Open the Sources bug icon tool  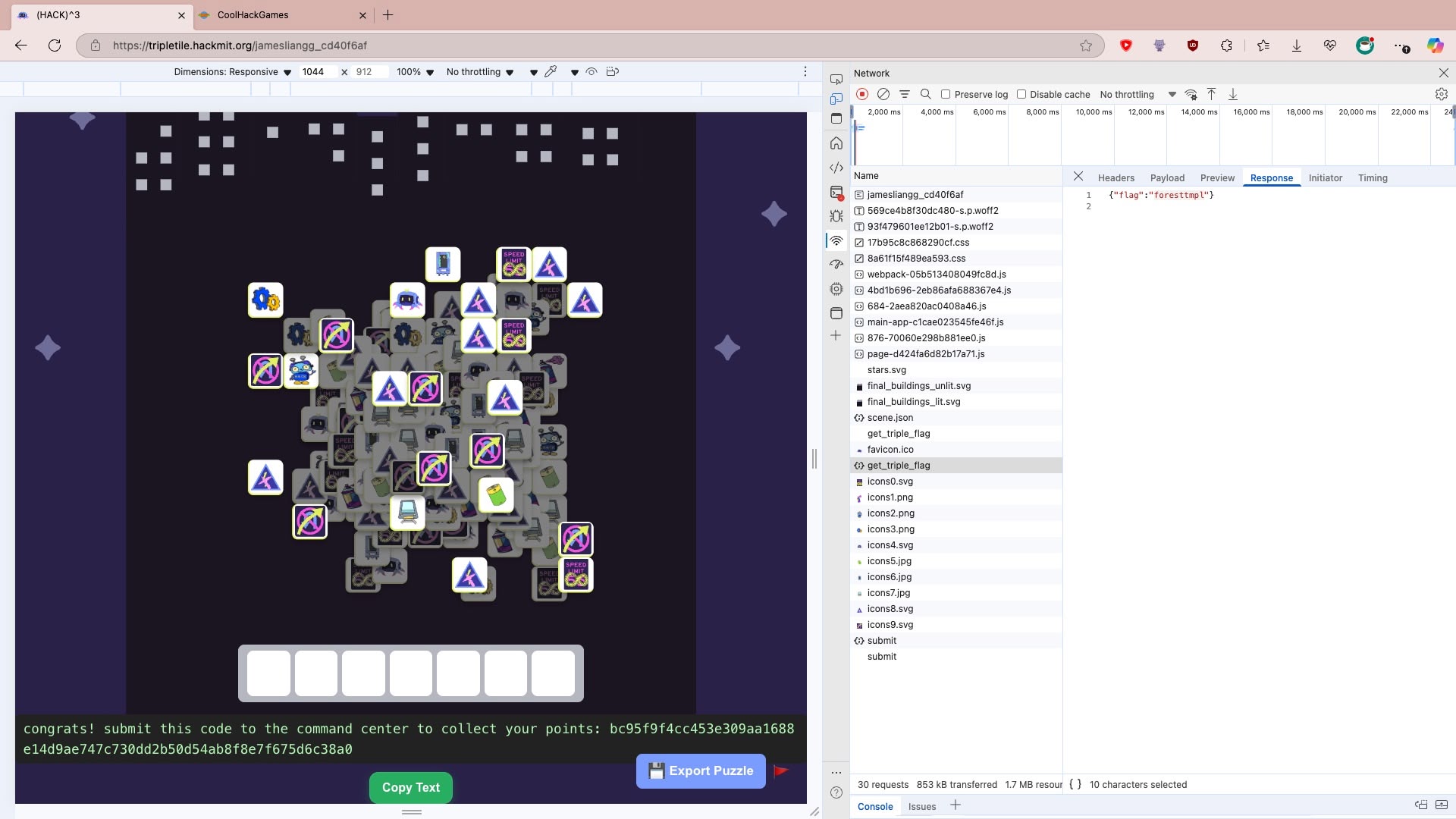(x=836, y=216)
